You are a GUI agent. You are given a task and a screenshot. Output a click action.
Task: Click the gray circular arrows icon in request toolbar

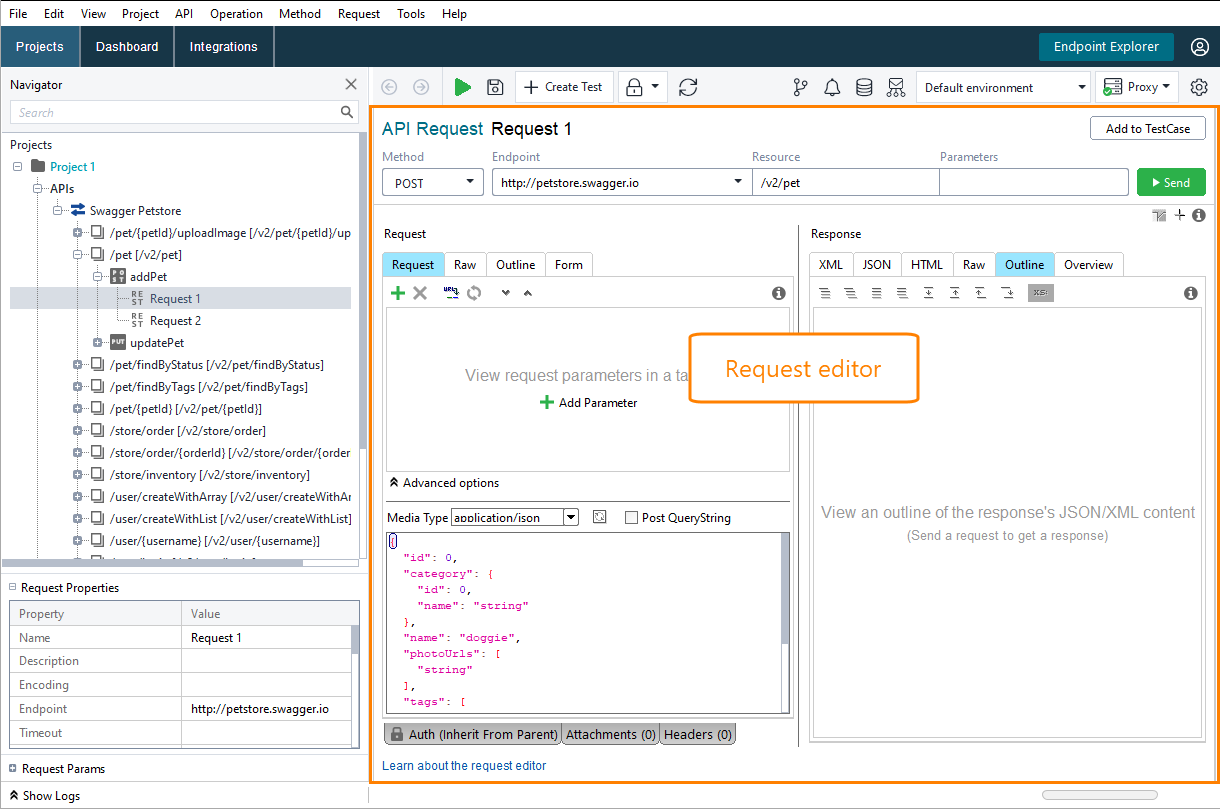click(474, 293)
